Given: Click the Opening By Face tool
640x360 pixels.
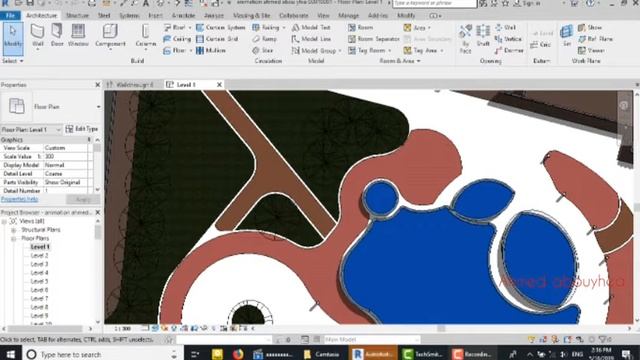Looking at the screenshot, I should pyautogui.click(x=465, y=39).
